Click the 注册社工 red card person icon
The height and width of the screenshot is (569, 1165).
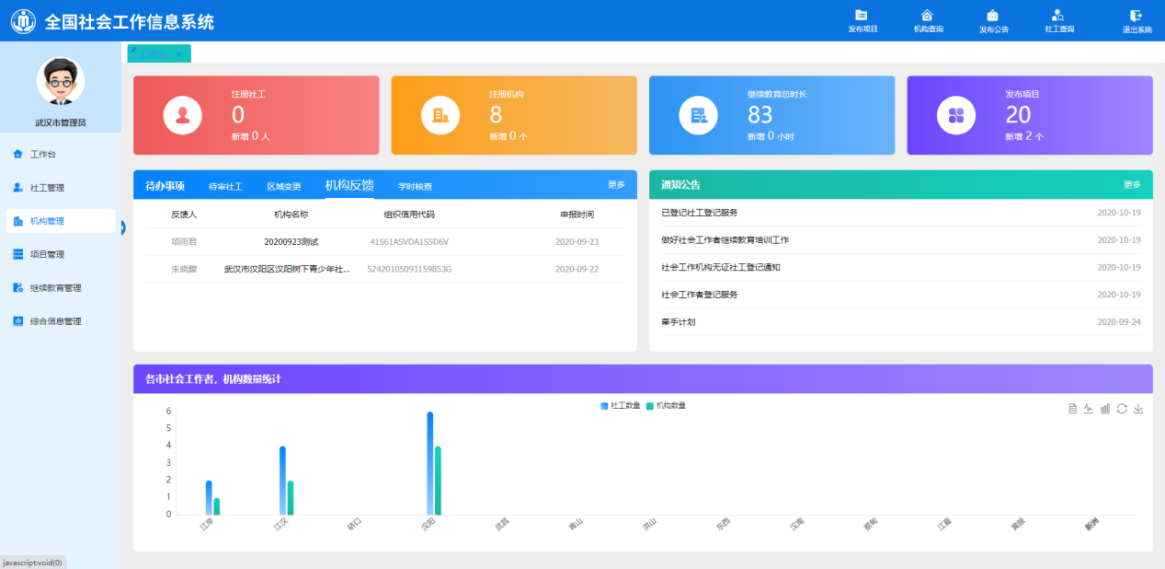click(183, 115)
